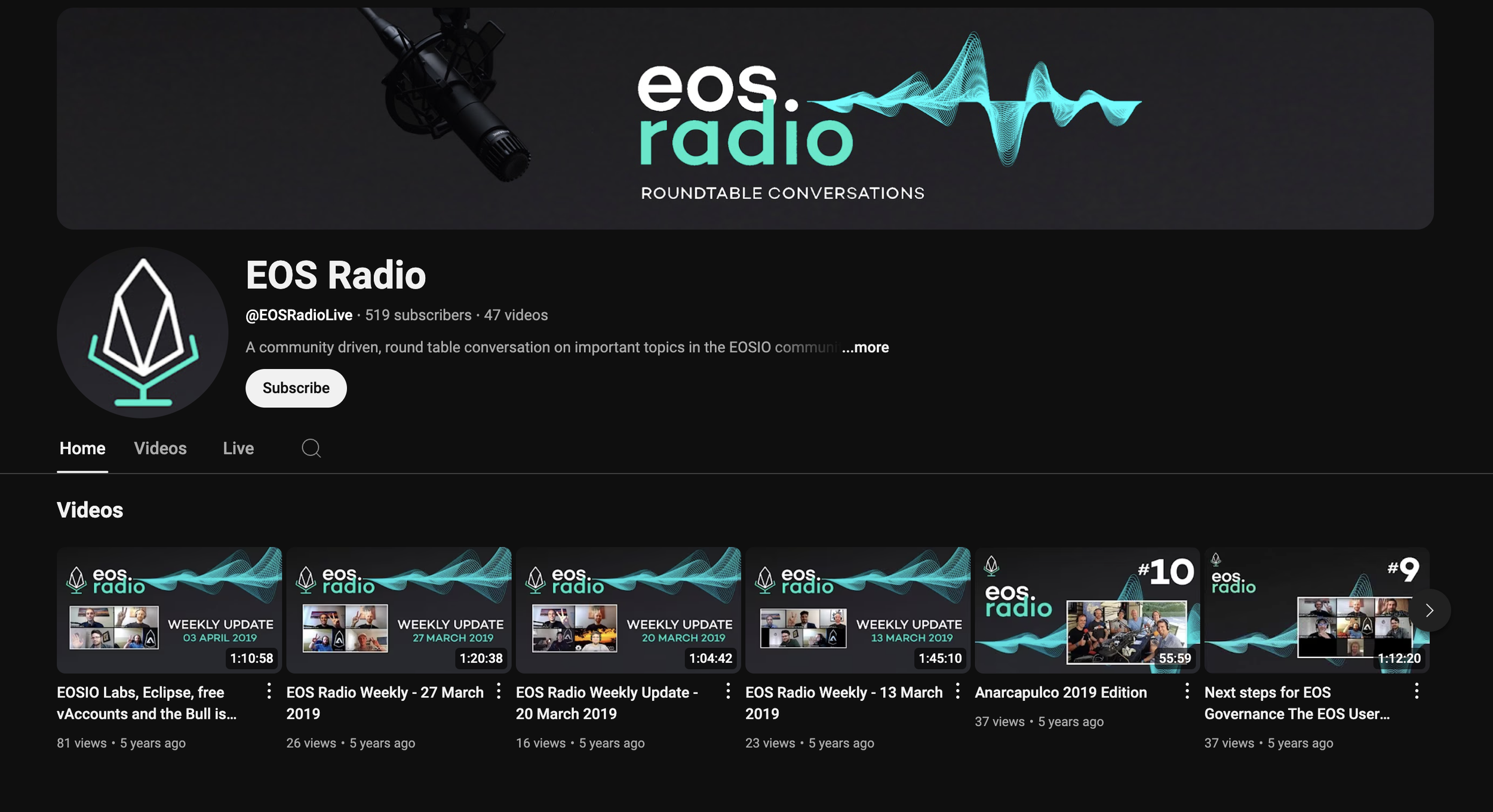The image size is (1493, 812).
Task: Click the 1:12:20 duration badge
Action: click(1399, 659)
